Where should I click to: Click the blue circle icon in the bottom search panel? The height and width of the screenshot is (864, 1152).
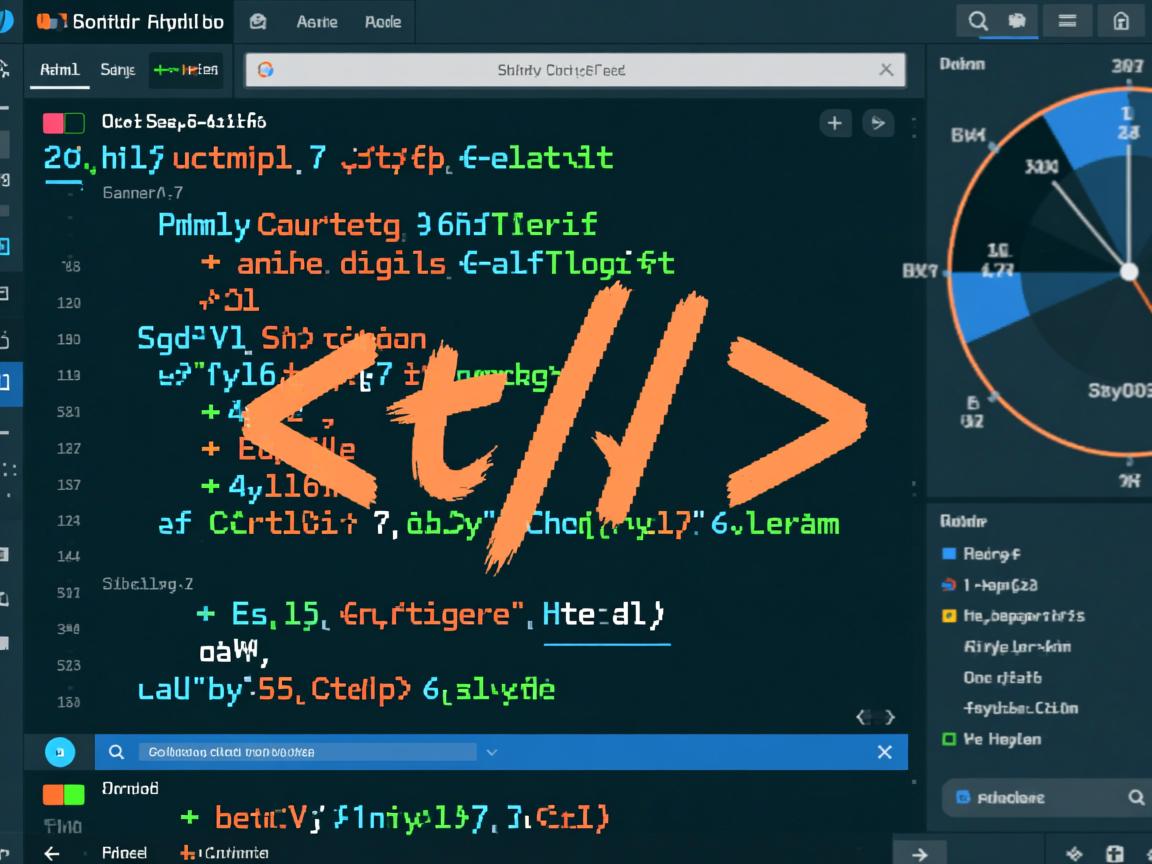click(60, 752)
